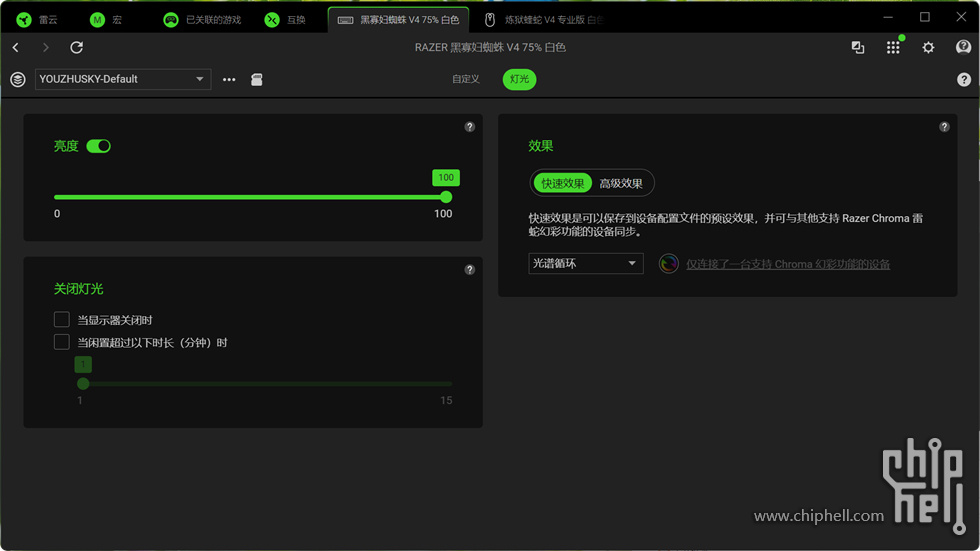This screenshot has height=551, width=980.
Task: Click the brightness slider handle at 100
Action: [x=446, y=197]
